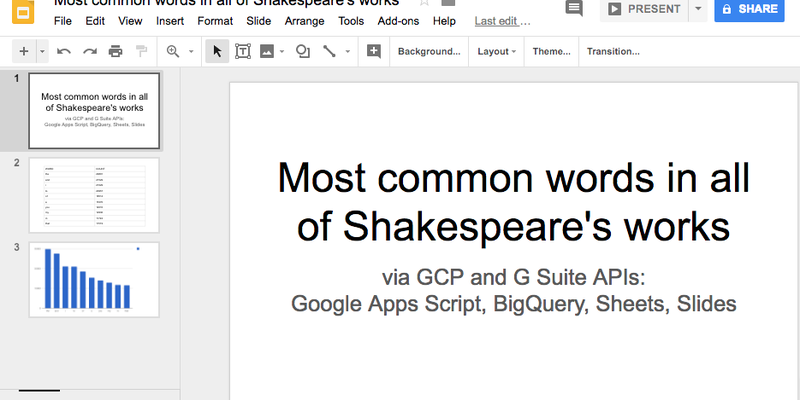Open the Help menu
This screenshot has width=800, height=400.
(x=444, y=21)
